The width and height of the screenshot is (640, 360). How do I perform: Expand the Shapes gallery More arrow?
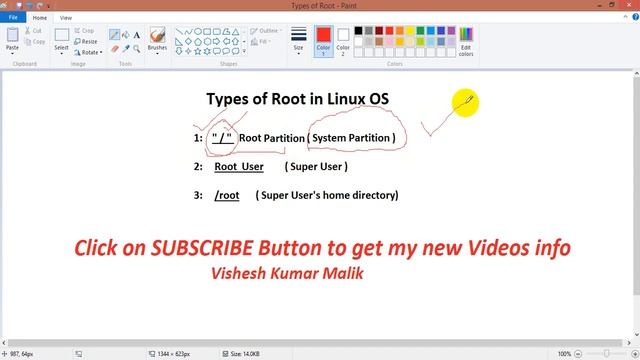pyautogui.click(x=244, y=51)
